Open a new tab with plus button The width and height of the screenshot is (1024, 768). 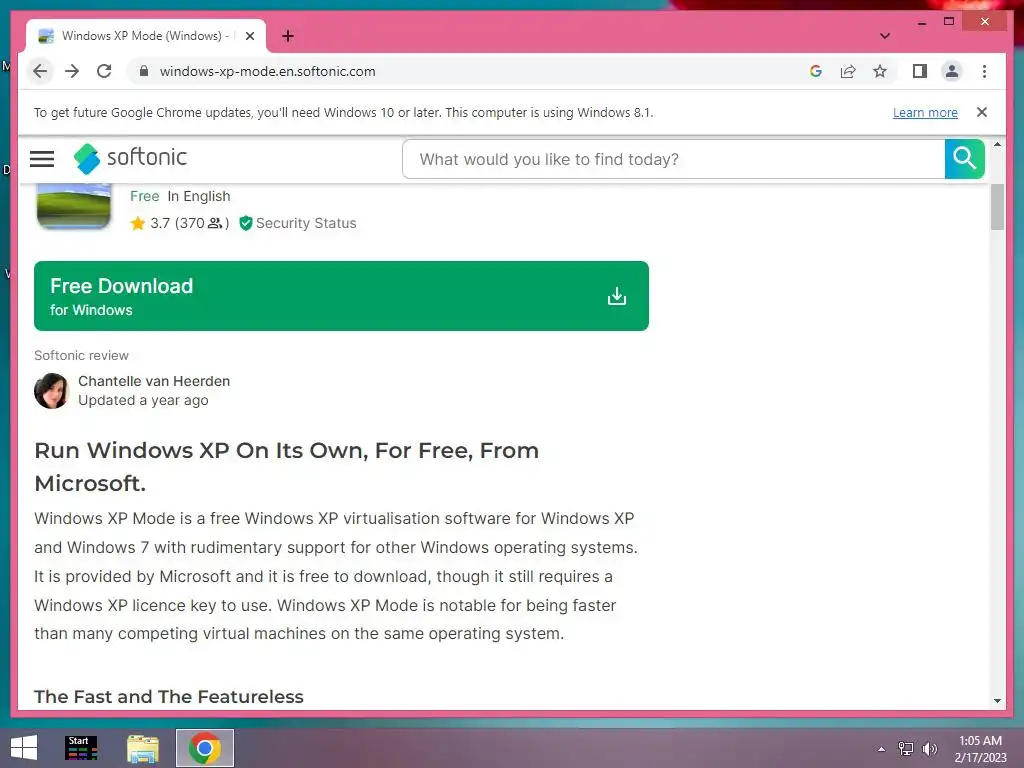[x=288, y=36]
